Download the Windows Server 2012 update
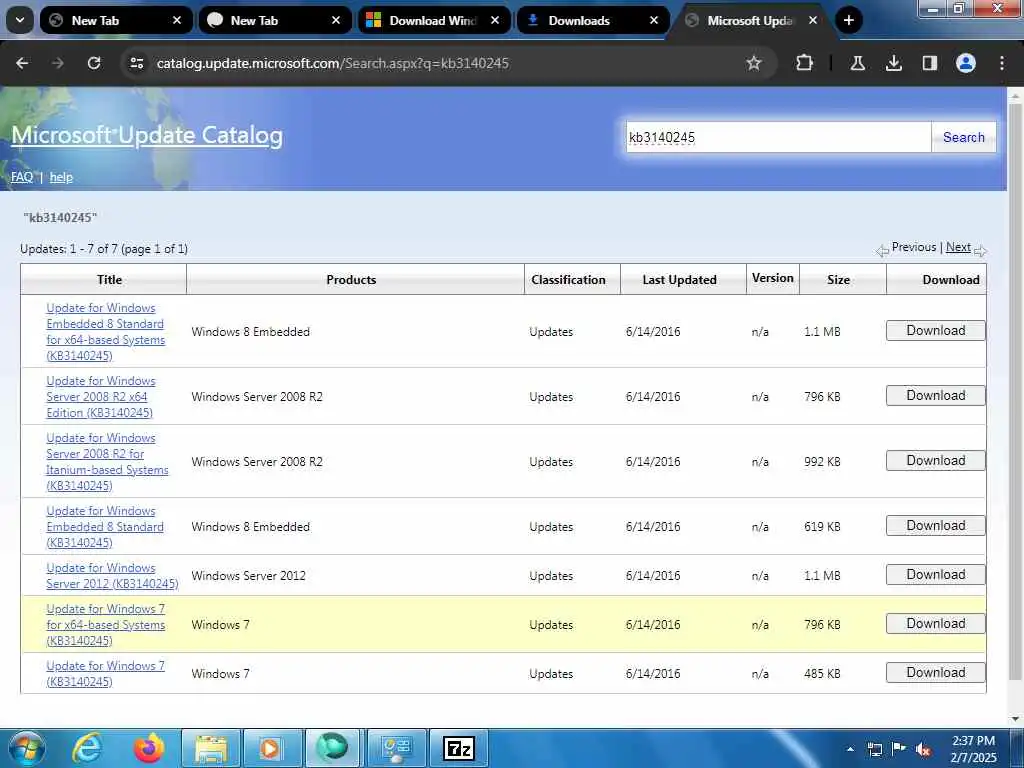The width and height of the screenshot is (1024, 768). [935, 574]
